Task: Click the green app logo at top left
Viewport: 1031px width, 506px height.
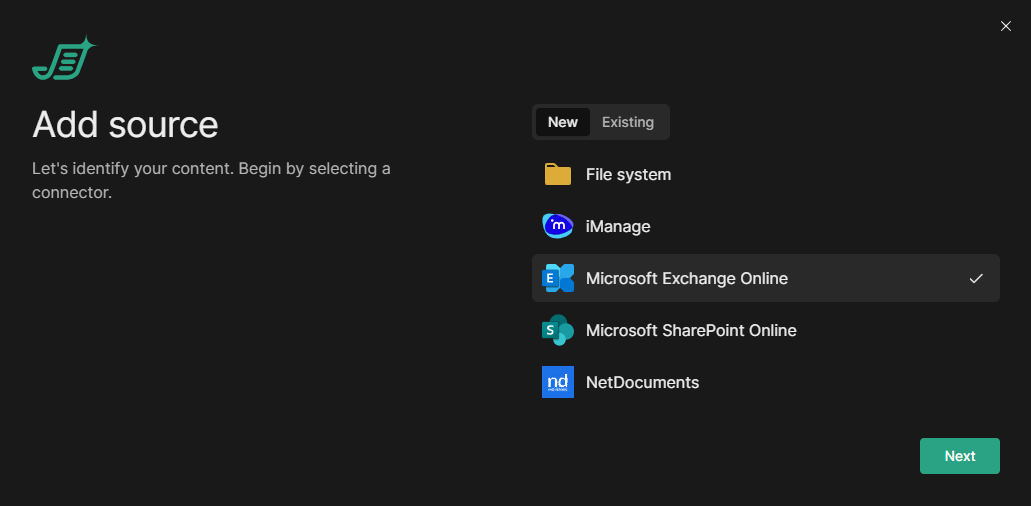Action: (x=63, y=59)
